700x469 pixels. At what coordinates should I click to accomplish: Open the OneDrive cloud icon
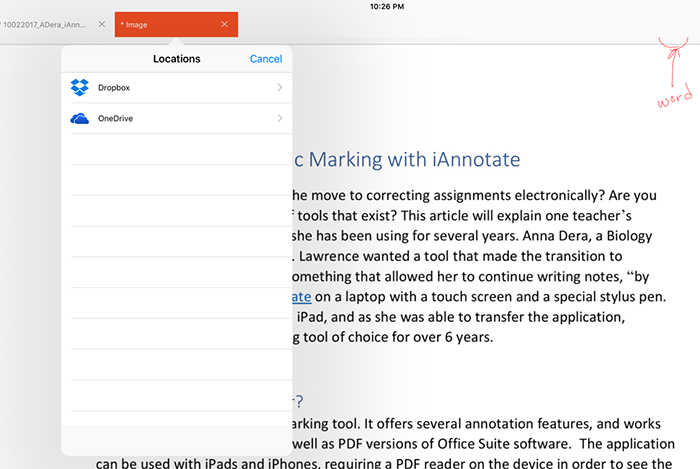click(x=79, y=118)
